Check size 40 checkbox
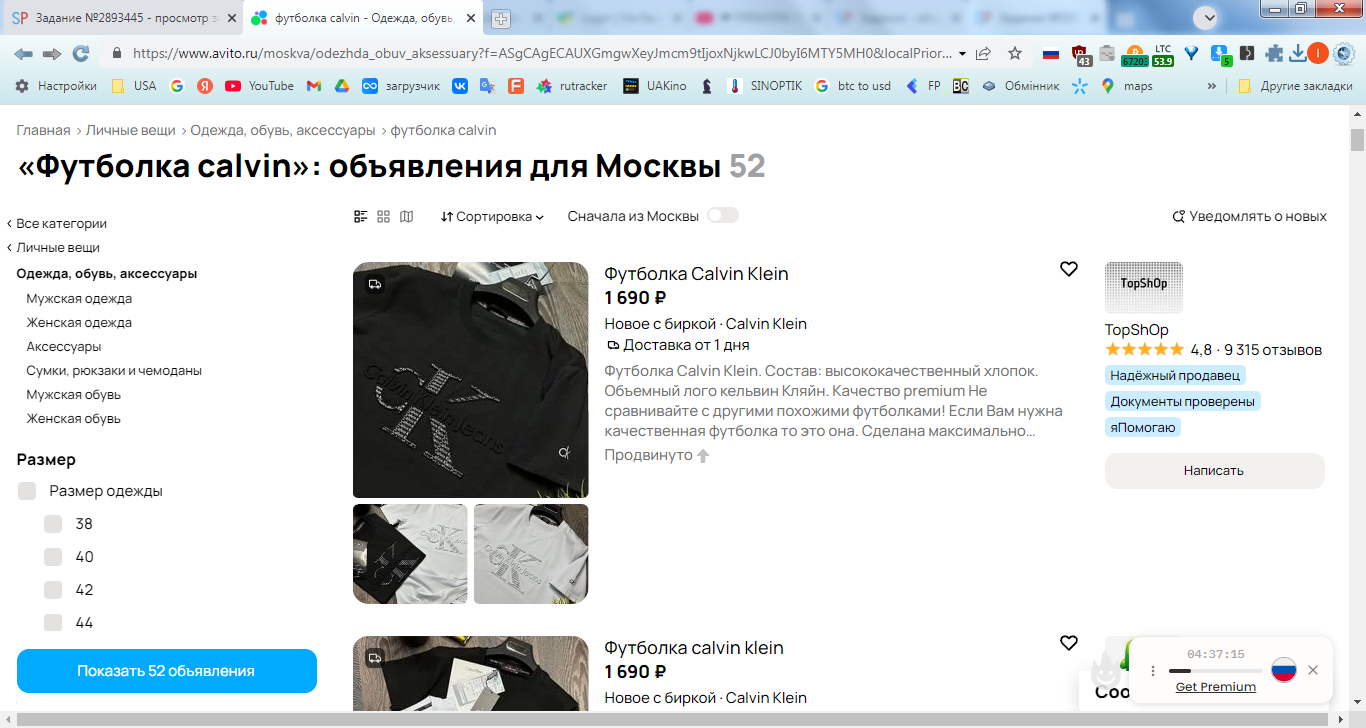The image size is (1366, 728). pyautogui.click(x=53, y=557)
